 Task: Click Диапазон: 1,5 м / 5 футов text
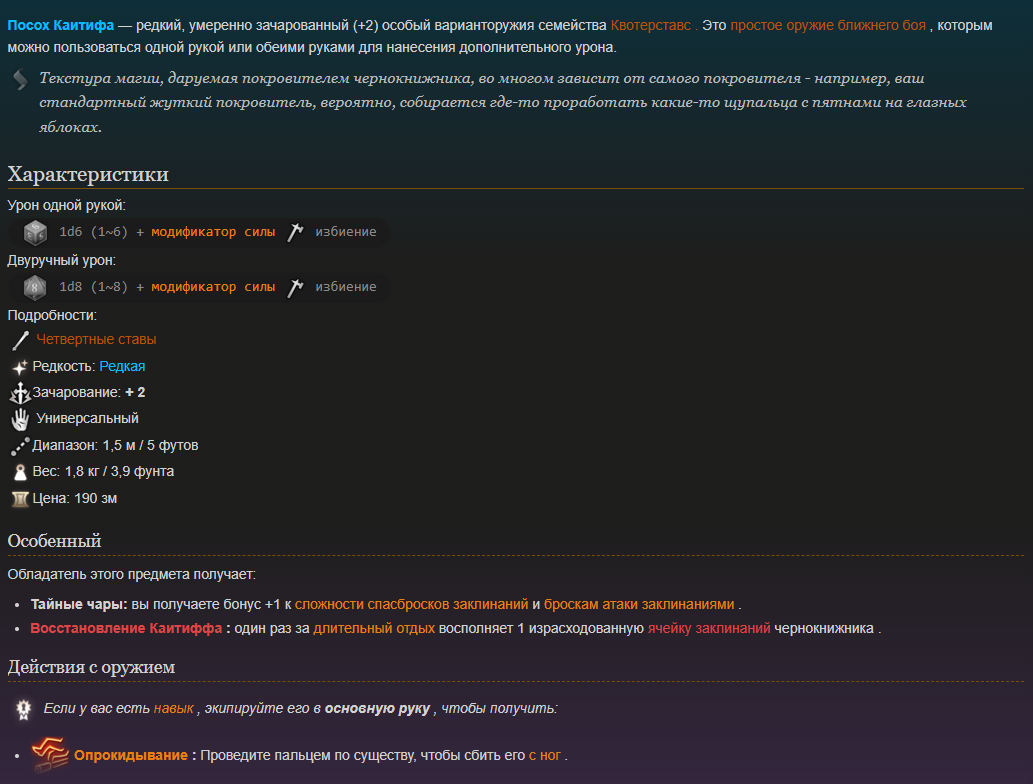pyautogui.click(x=115, y=445)
